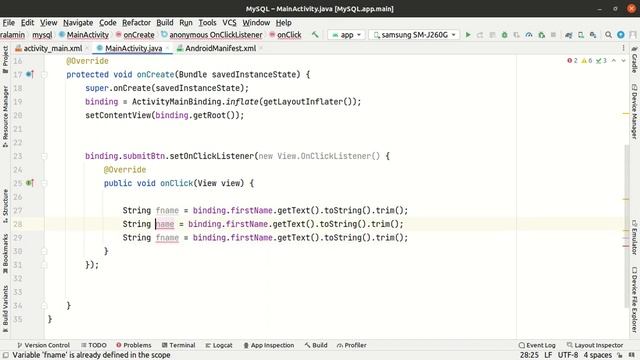Viewport: 640px width, 360px height.
Task: Toggle the Bookmarks side panel
Action: 5,253
